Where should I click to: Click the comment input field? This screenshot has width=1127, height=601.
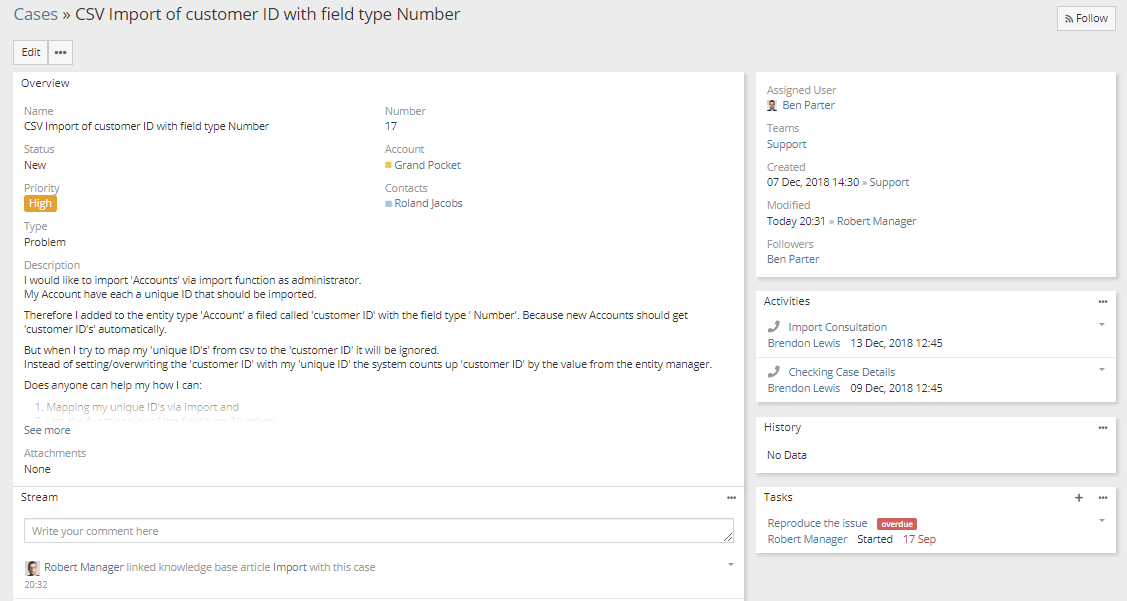[378, 531]
